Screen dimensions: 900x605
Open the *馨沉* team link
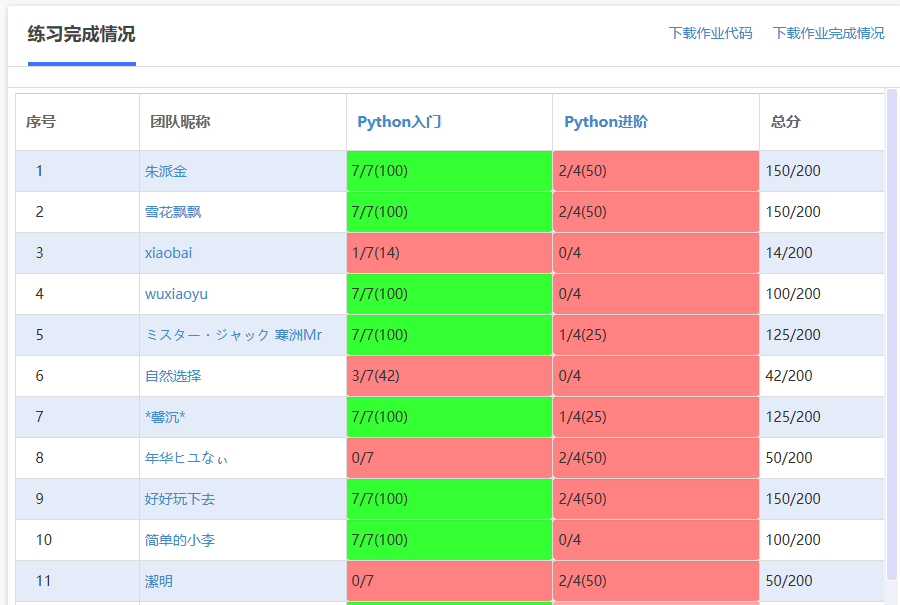[x=165, y=417]
